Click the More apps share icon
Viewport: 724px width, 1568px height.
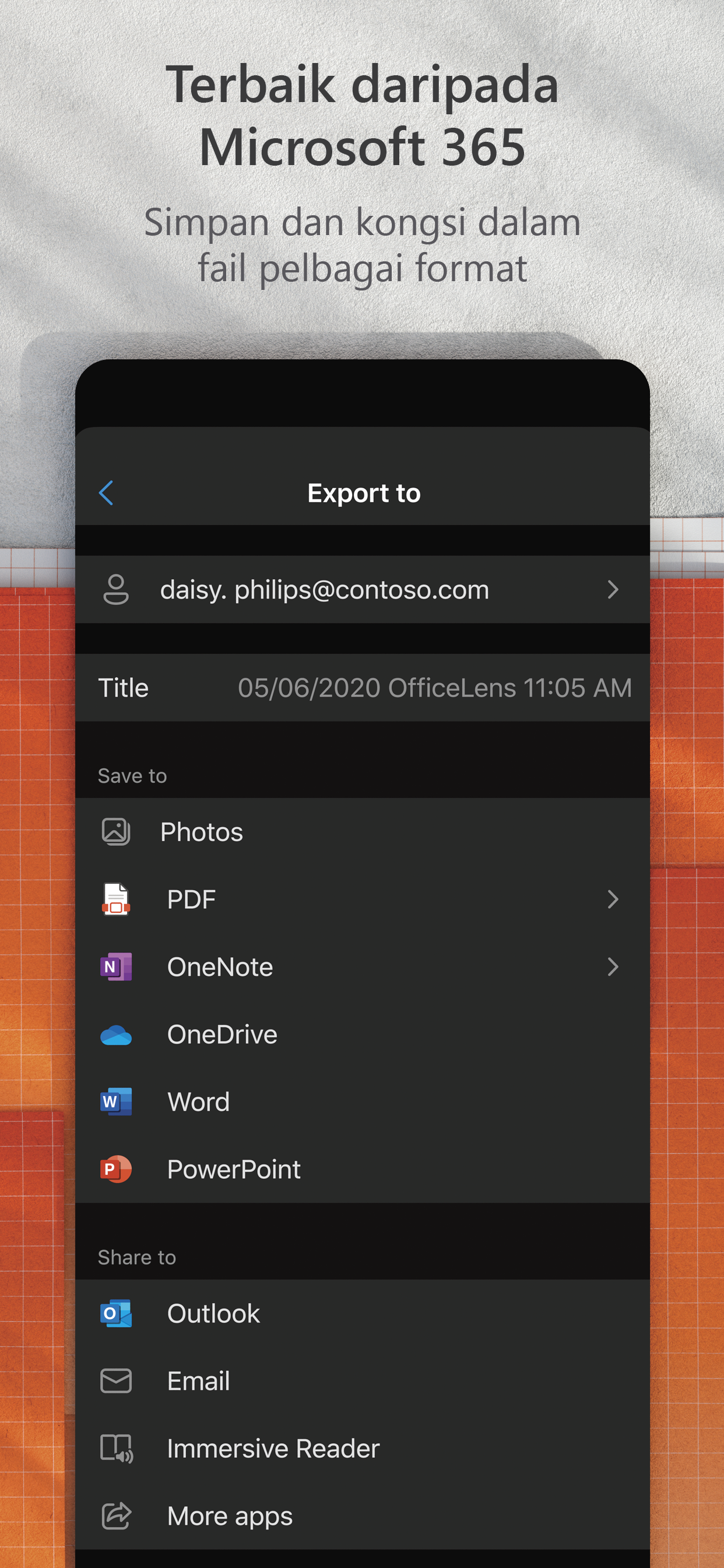[x=116, y=1515]
